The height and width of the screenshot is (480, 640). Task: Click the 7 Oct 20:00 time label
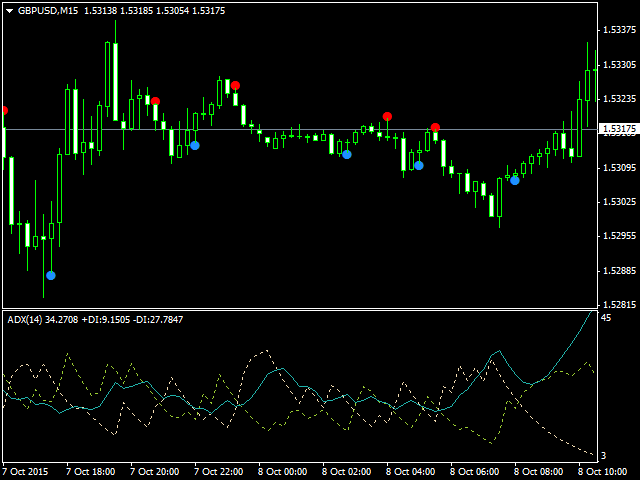[154, 472]
